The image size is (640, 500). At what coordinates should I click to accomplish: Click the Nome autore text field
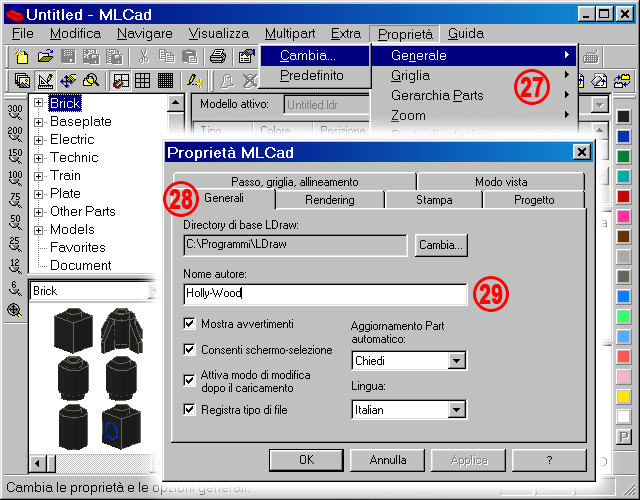point(325,294)
